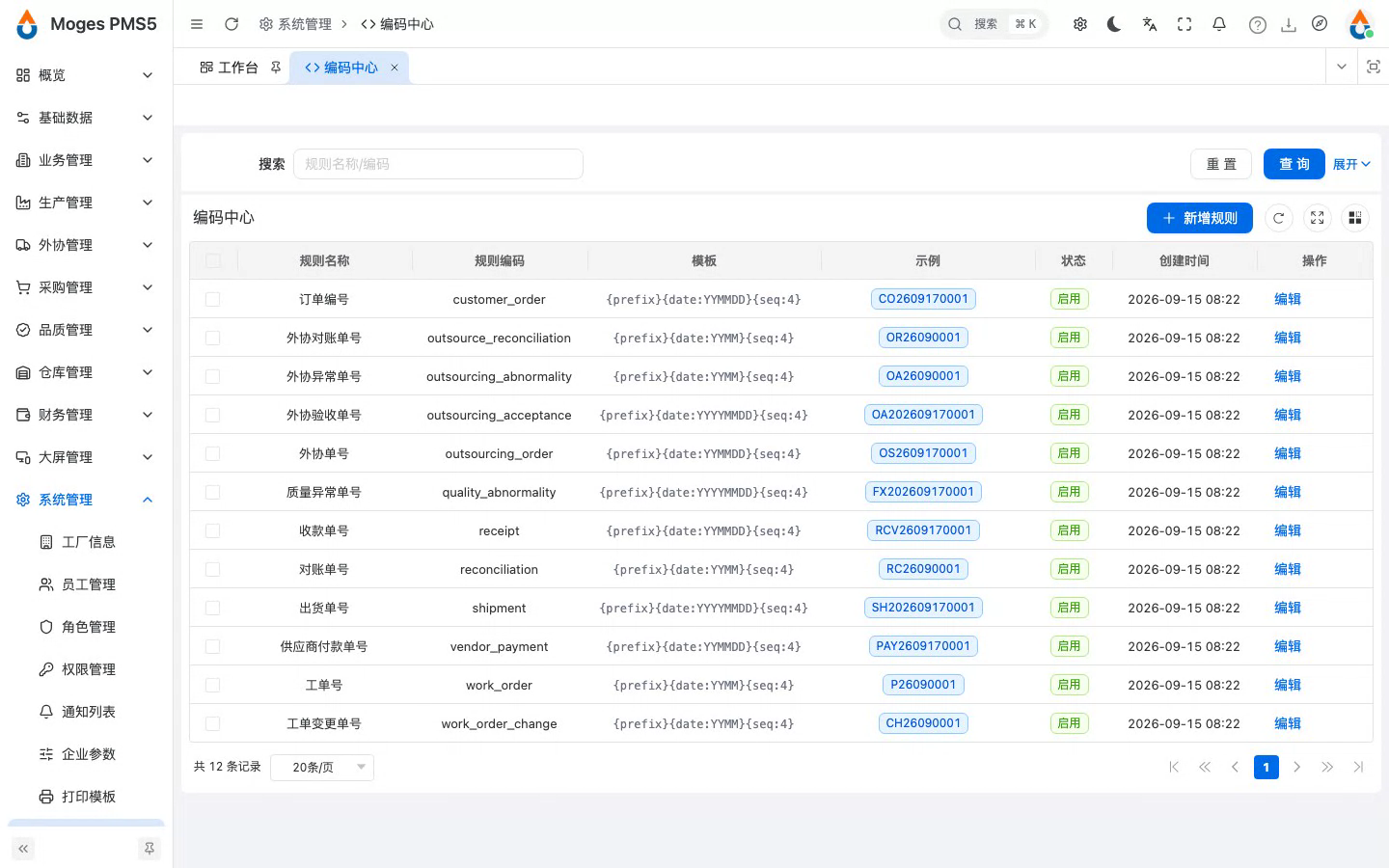Viewport: 1389px width, 868px height.
Task: Open 员工管理 in sidebar
Action: (x=88, y=584)
